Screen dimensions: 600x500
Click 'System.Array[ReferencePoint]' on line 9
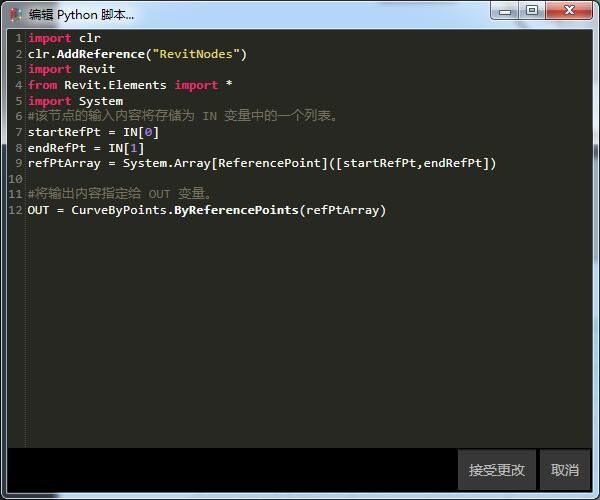[x=225, y=163]
